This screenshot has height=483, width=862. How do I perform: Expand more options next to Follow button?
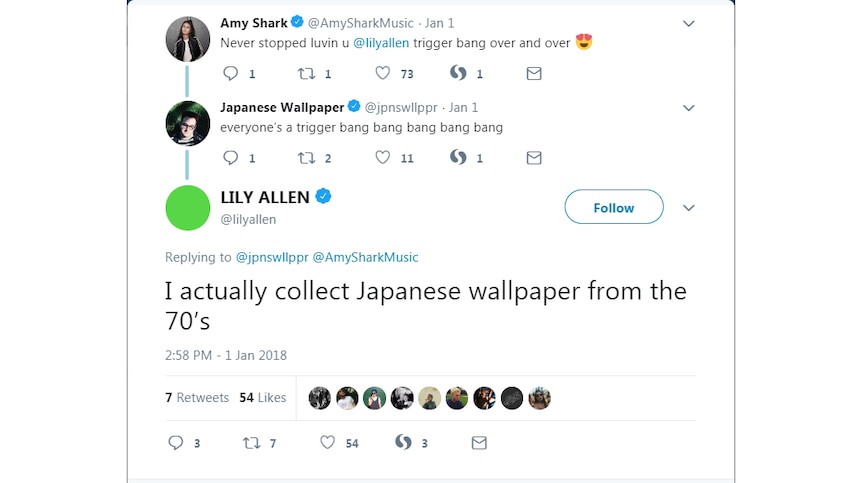pyautogui.click(x=688, y=208)
